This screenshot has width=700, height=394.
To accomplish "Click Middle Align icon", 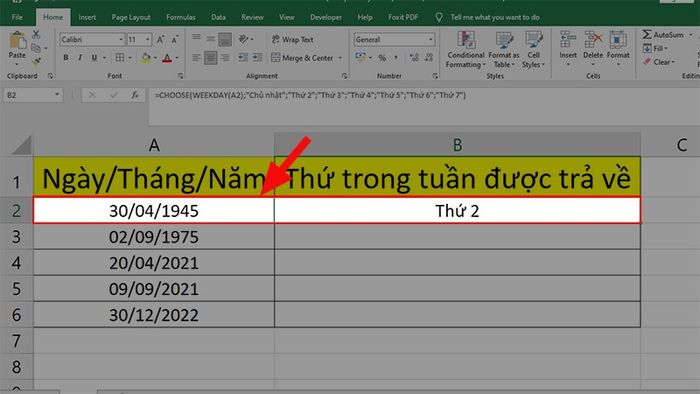I will (210, 39).
